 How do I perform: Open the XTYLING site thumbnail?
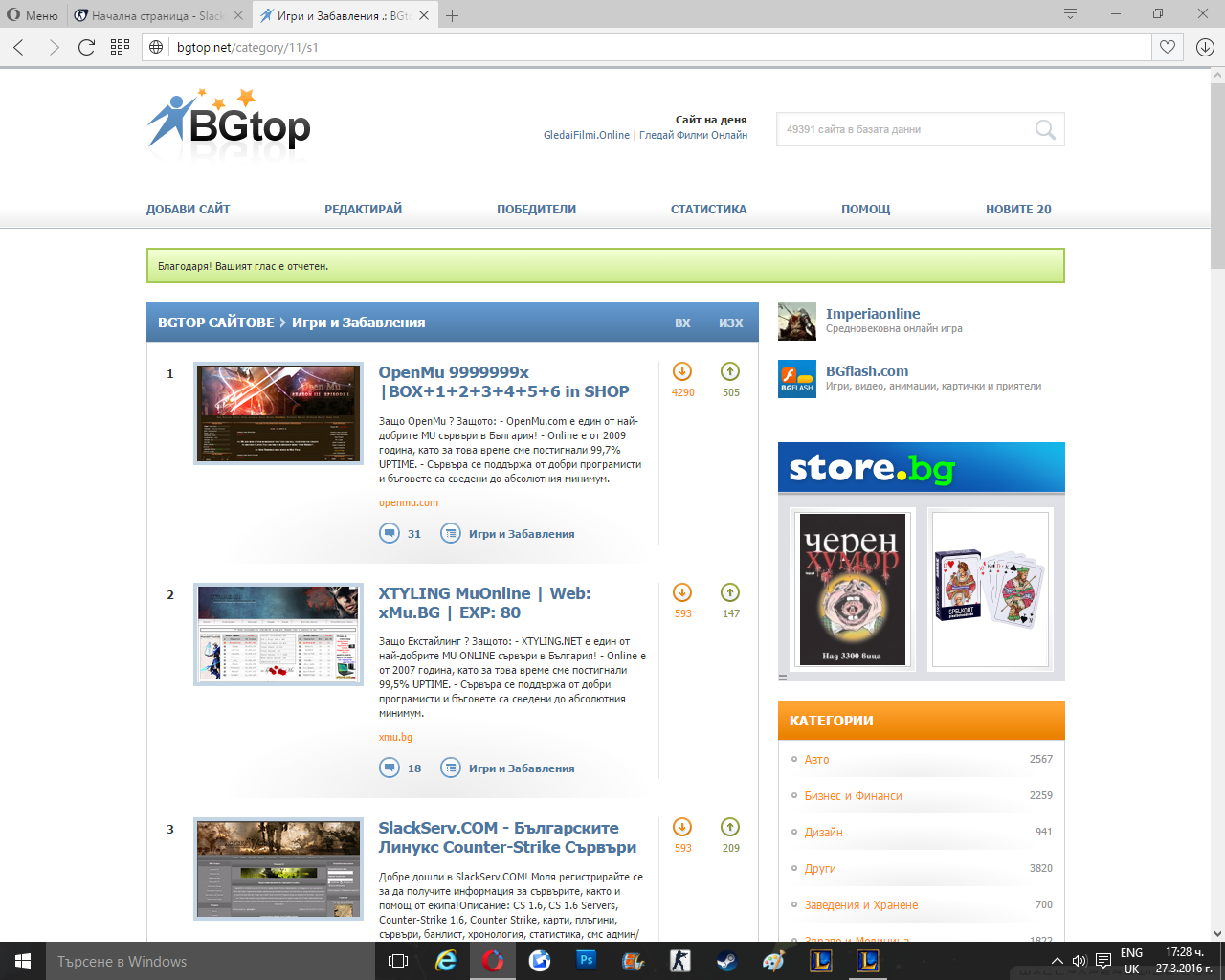(278, 635)
